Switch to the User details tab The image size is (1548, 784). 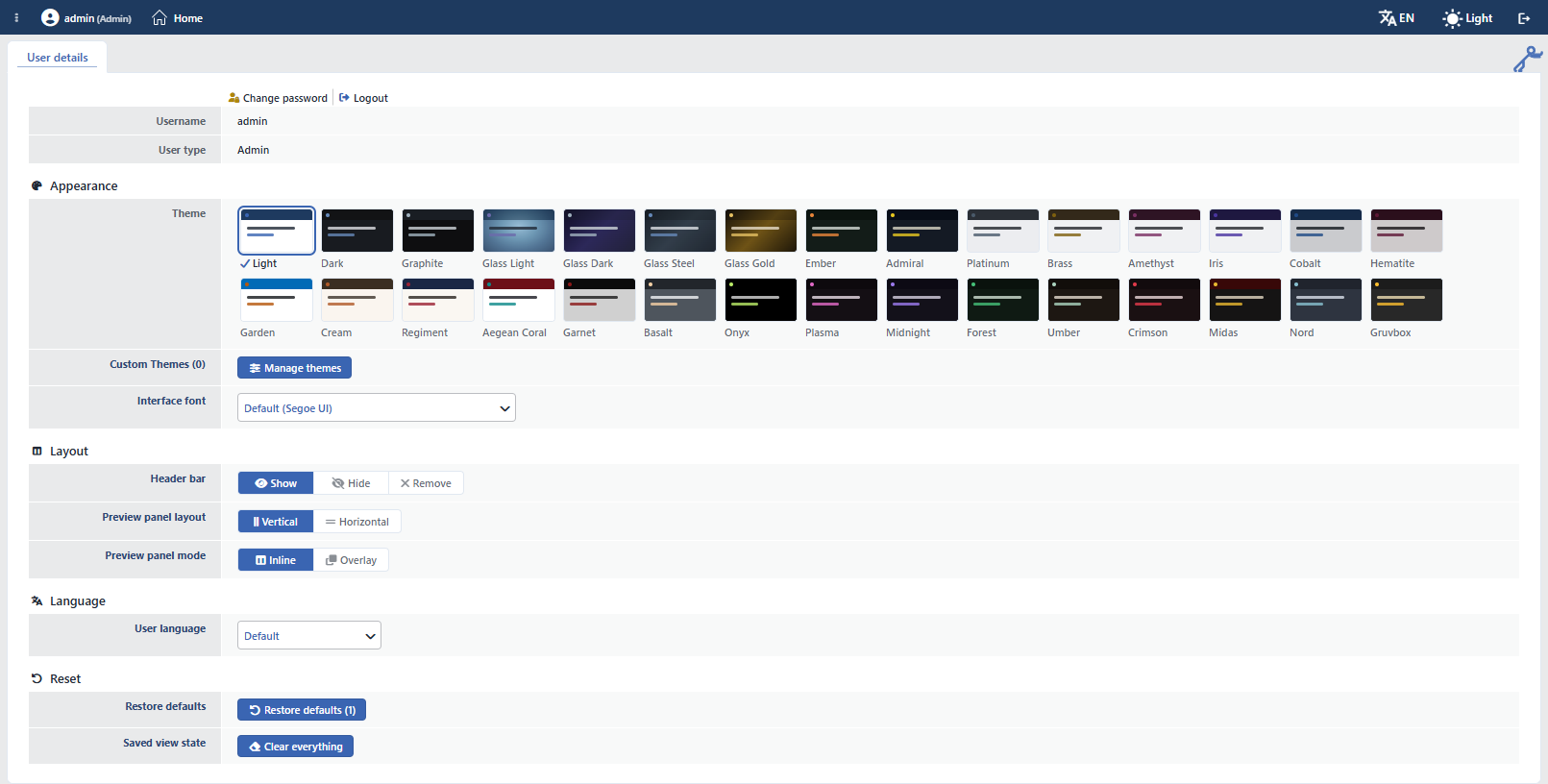(x=58, y=58)
